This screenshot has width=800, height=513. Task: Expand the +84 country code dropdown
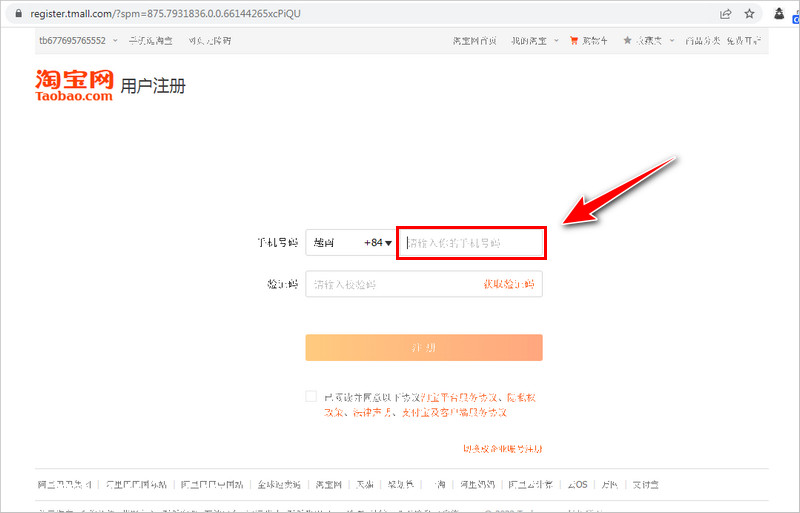click(x=377, y=243)
